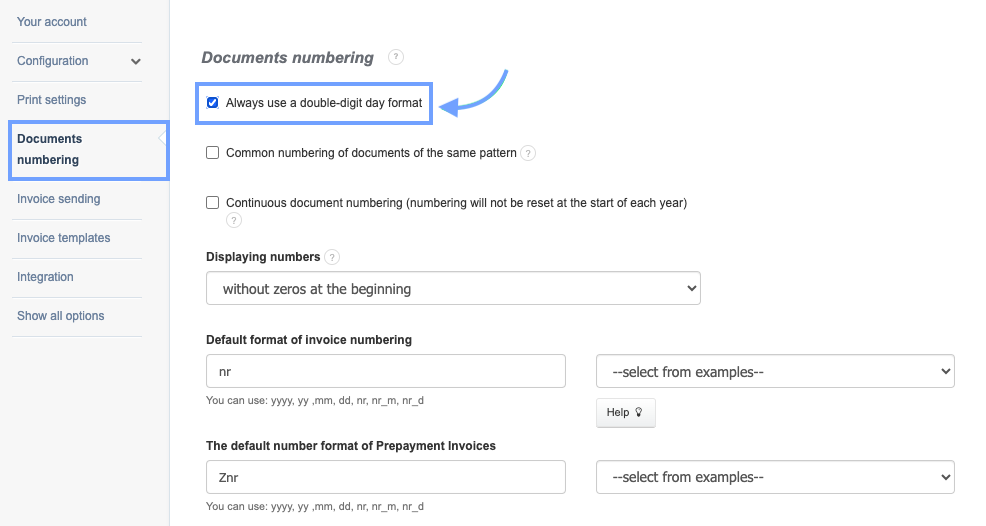Click the default invoice numbering format field
Viewport: 986px width, 526px height.
(385, 372)
